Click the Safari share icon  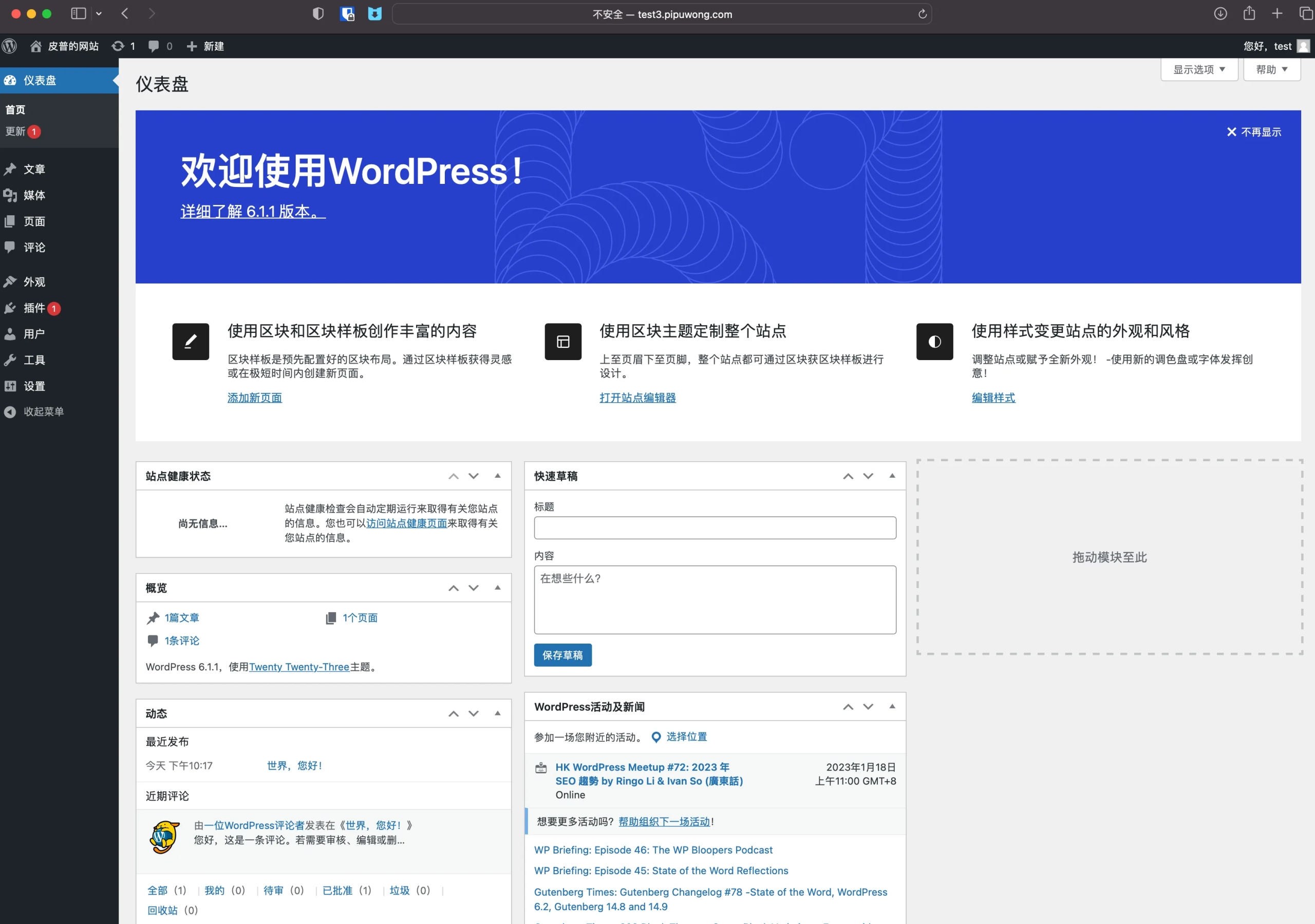[1249, 14]
